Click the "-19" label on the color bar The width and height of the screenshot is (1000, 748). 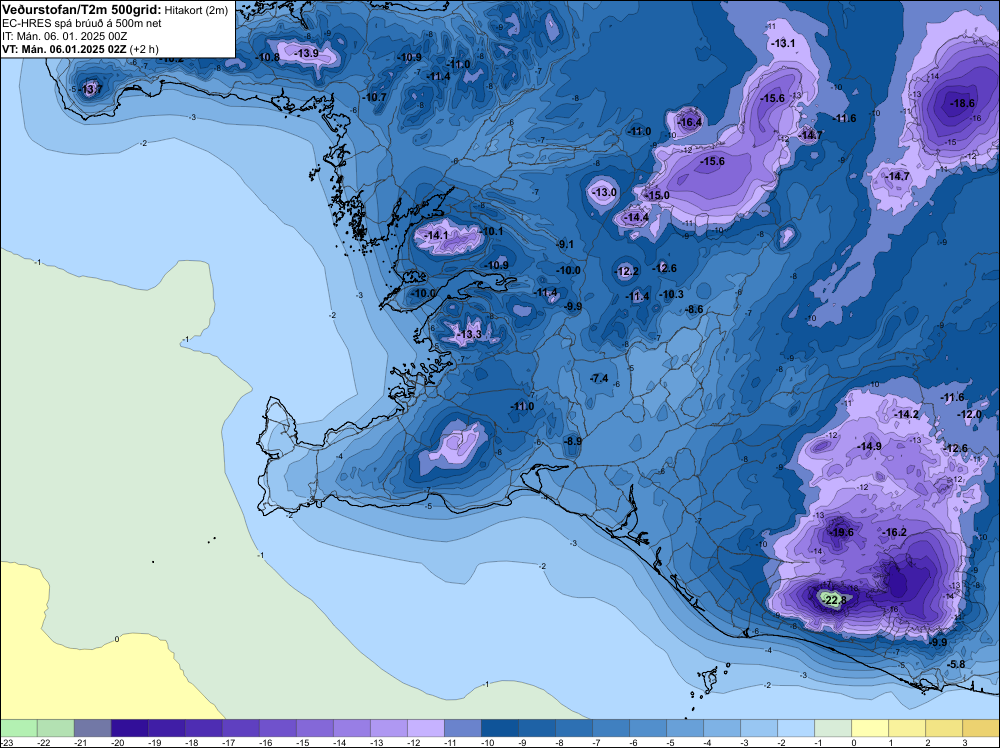pos(155,742)
